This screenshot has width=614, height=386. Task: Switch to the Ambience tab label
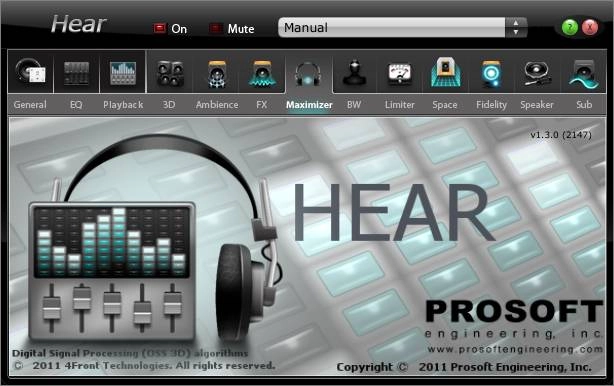tap(217, 105)
